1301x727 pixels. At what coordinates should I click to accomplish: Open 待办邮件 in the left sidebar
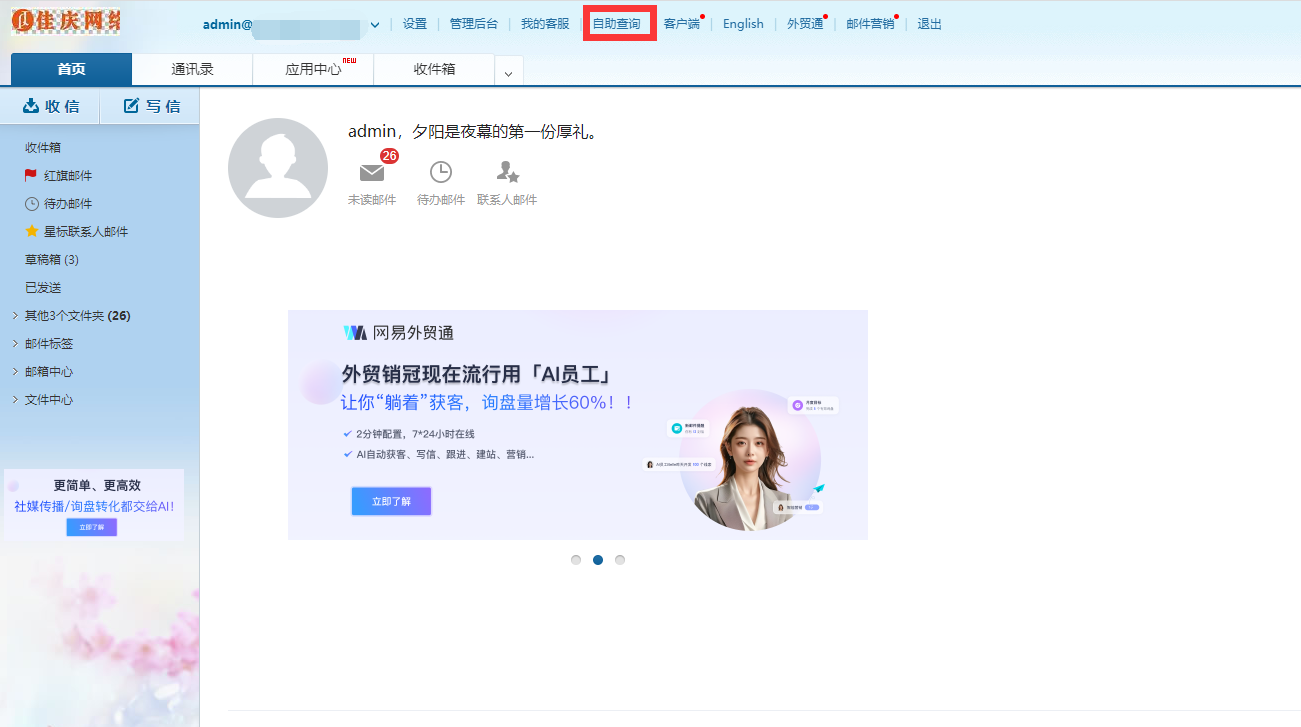tap(68, 203)
